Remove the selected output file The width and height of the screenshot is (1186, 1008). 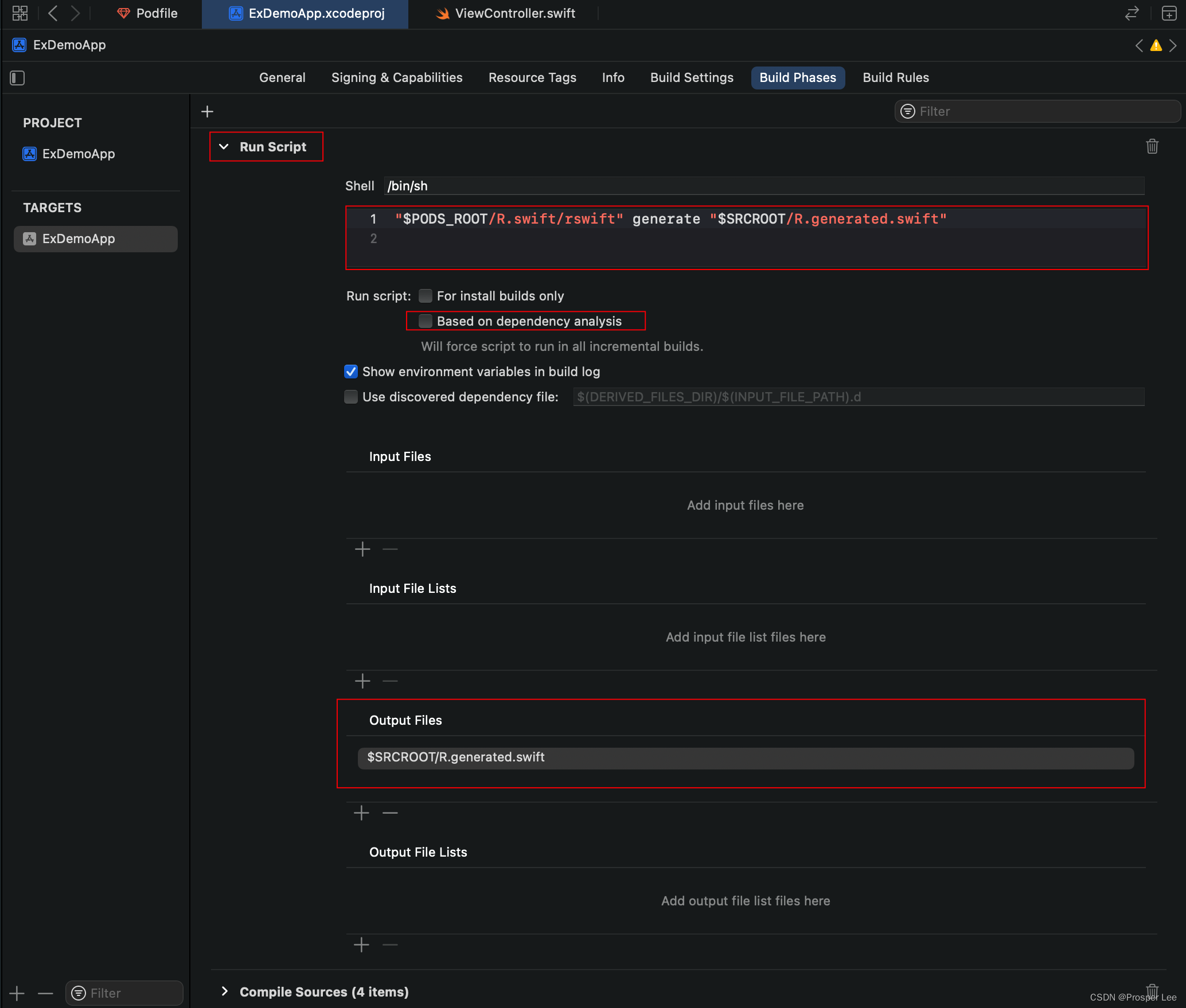[x=390, y=813]
